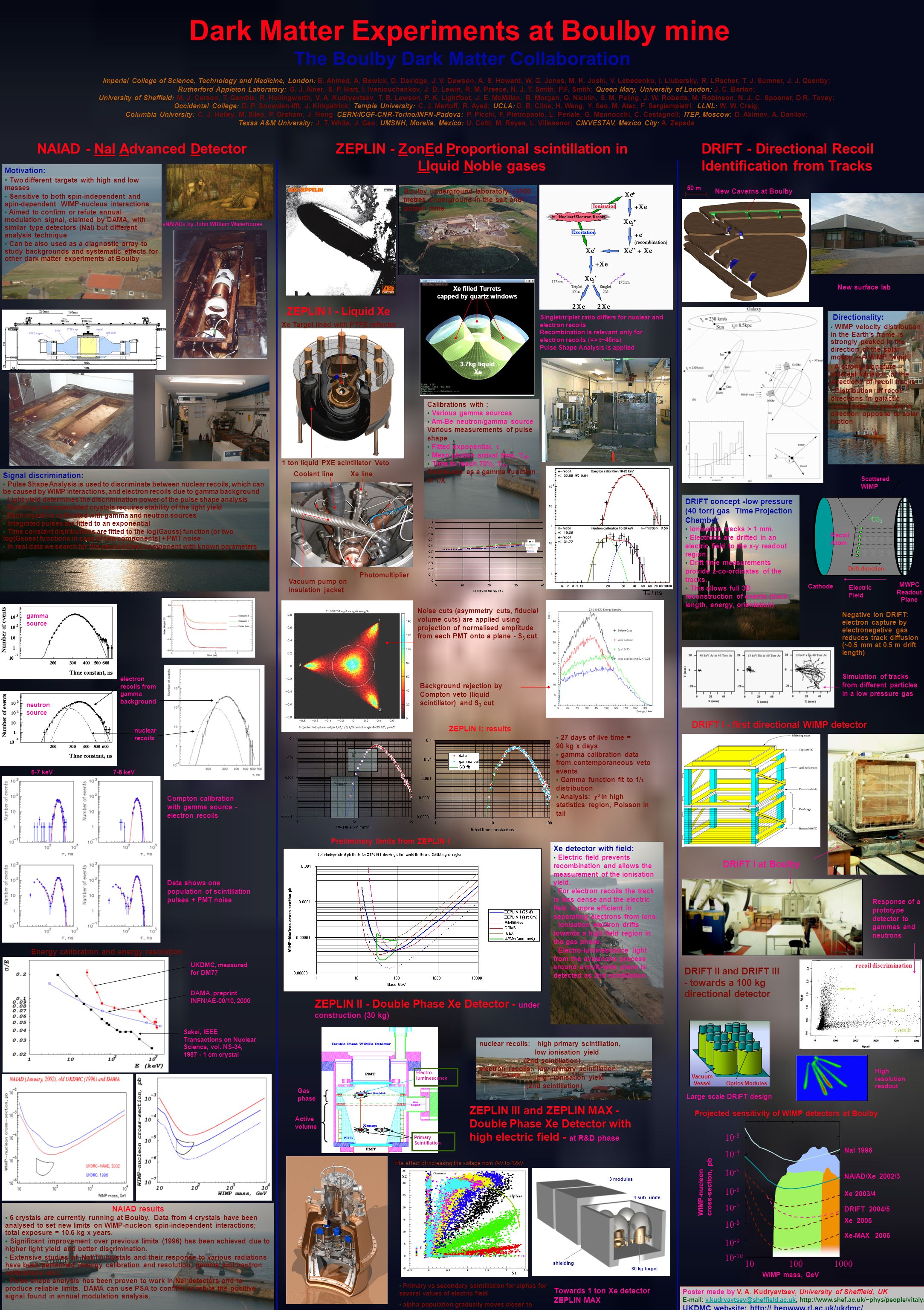This screenshot has height=1310, width=924.
Task: Click the 'Scattered WIMP' label
Action: (x=875, y=483)
